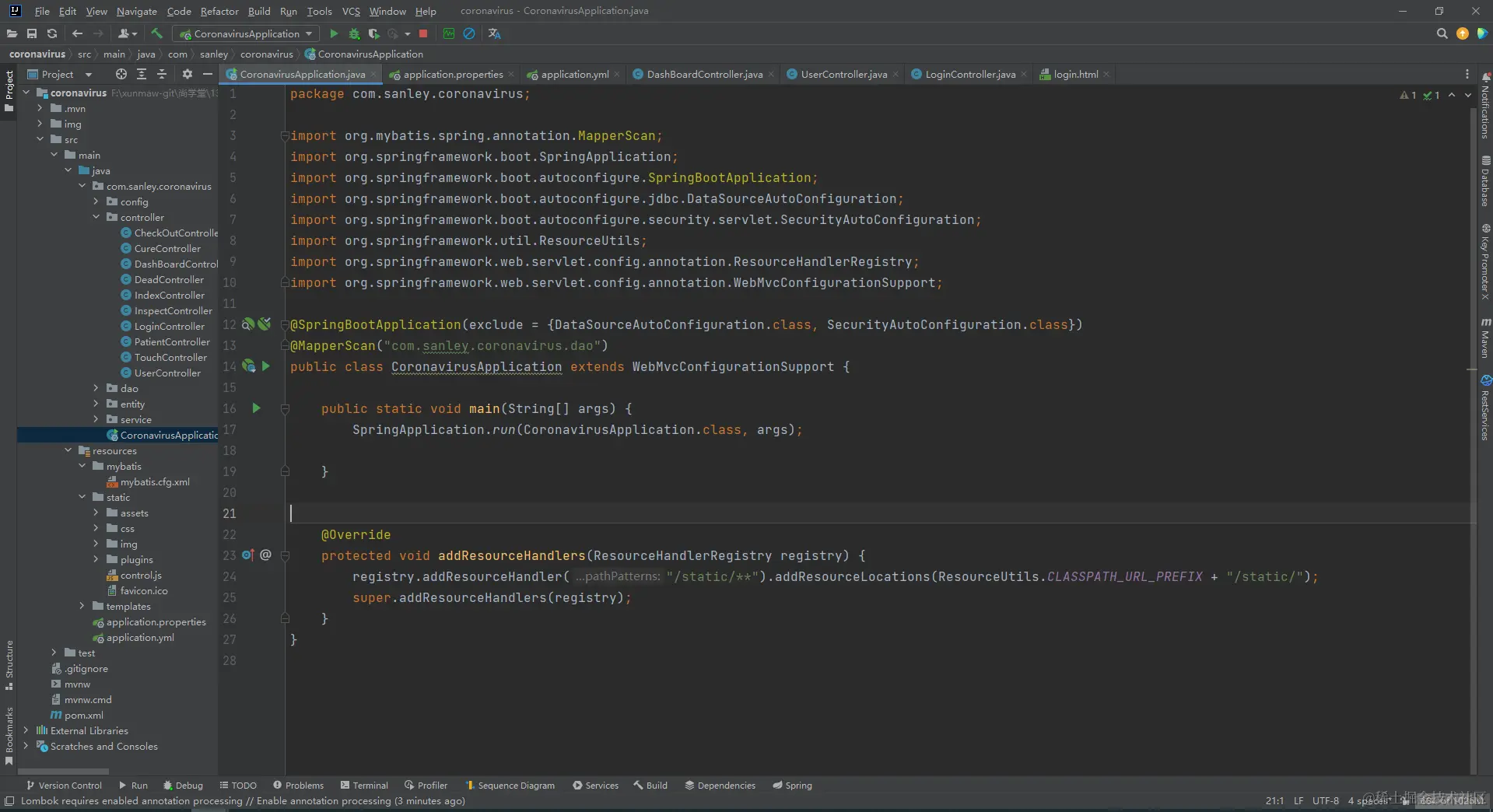
Task: Run CoronavirusApplication with the green play icon
Action: coord(334,33)
